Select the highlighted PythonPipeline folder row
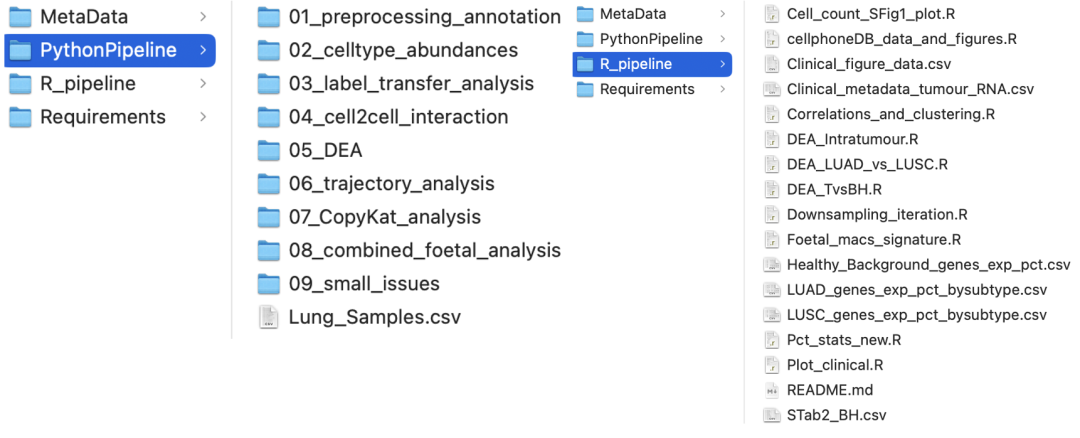This screenshot has height=438, width=1080. (109, 50)
